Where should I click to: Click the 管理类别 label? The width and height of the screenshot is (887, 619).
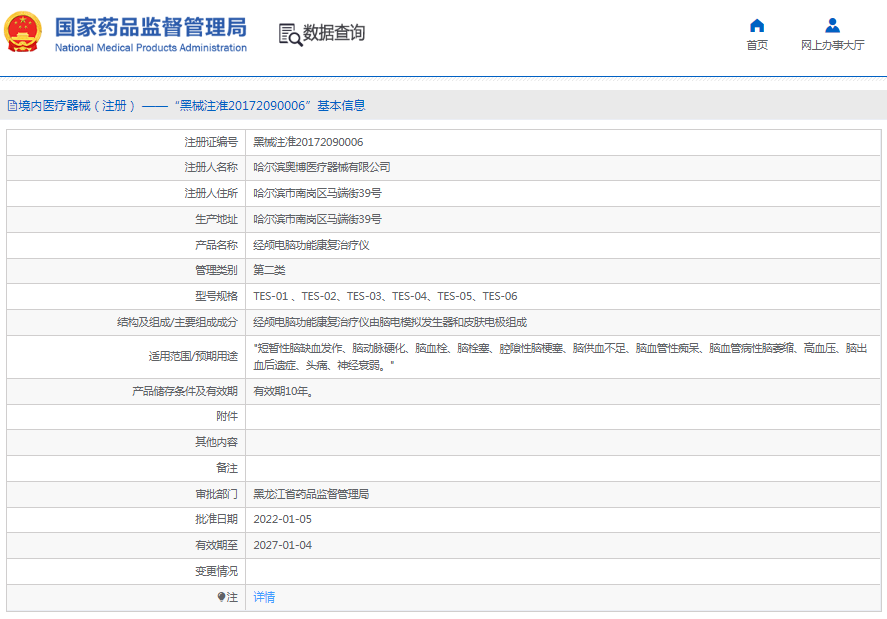tap(217, 270)
